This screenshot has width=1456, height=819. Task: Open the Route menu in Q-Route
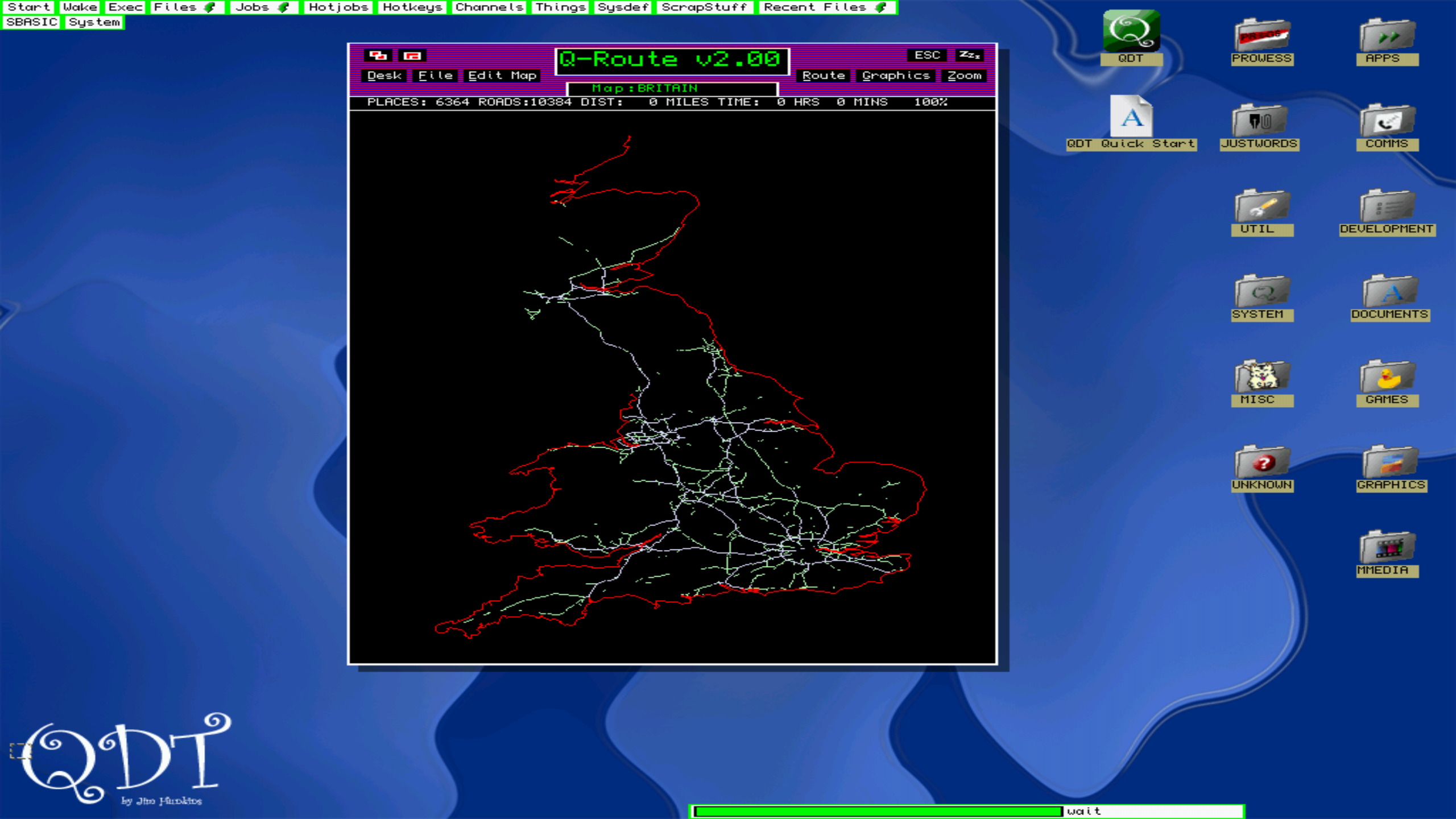[x=824, y=75]
